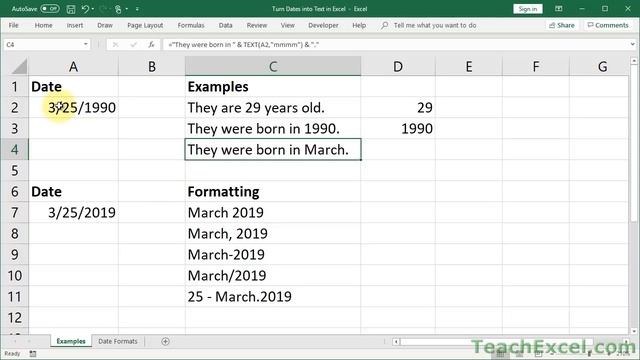Screen dimensions: 640x360
Task: Switch to the Insert ribbon tab
Action: [x=75, y=25]
